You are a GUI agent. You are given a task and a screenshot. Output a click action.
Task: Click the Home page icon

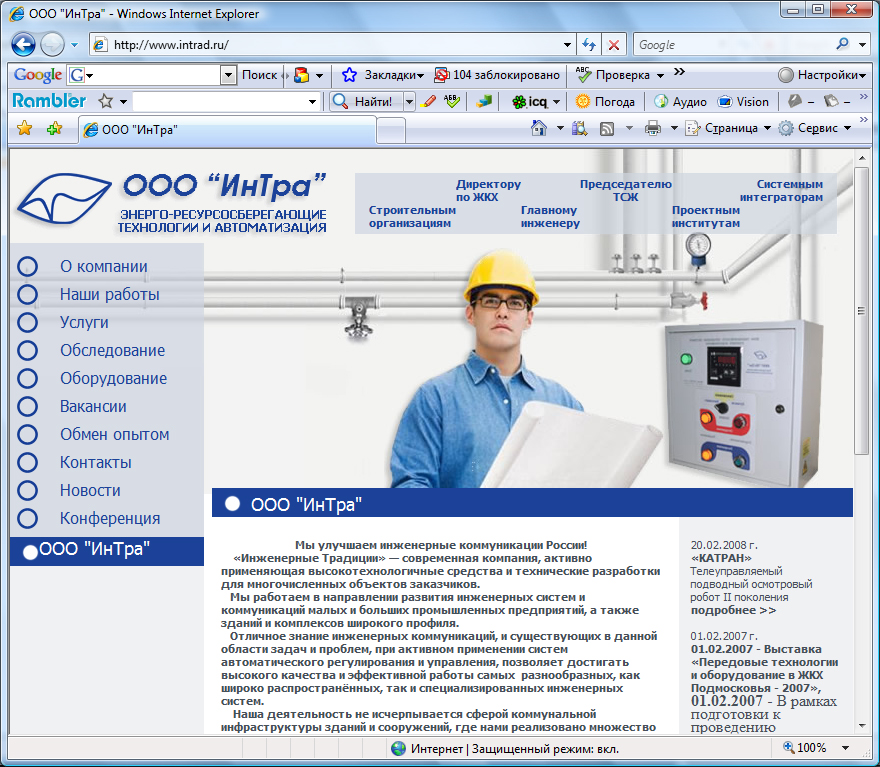(539, 128)
